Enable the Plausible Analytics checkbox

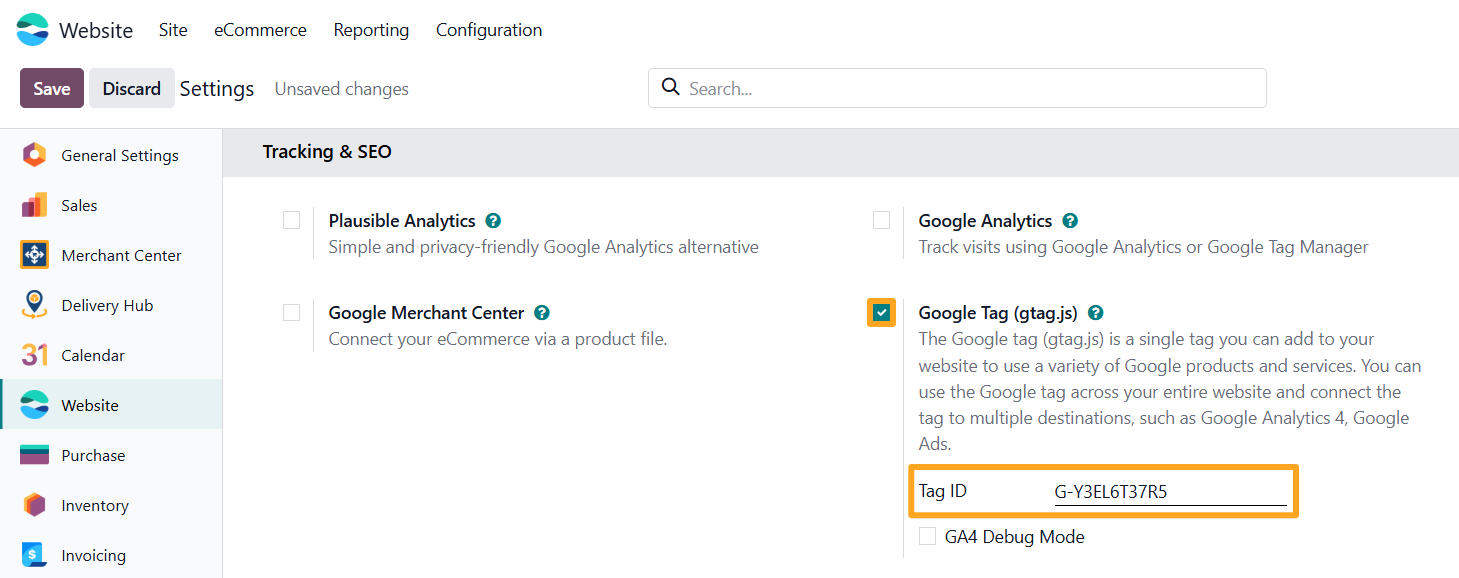291,220
